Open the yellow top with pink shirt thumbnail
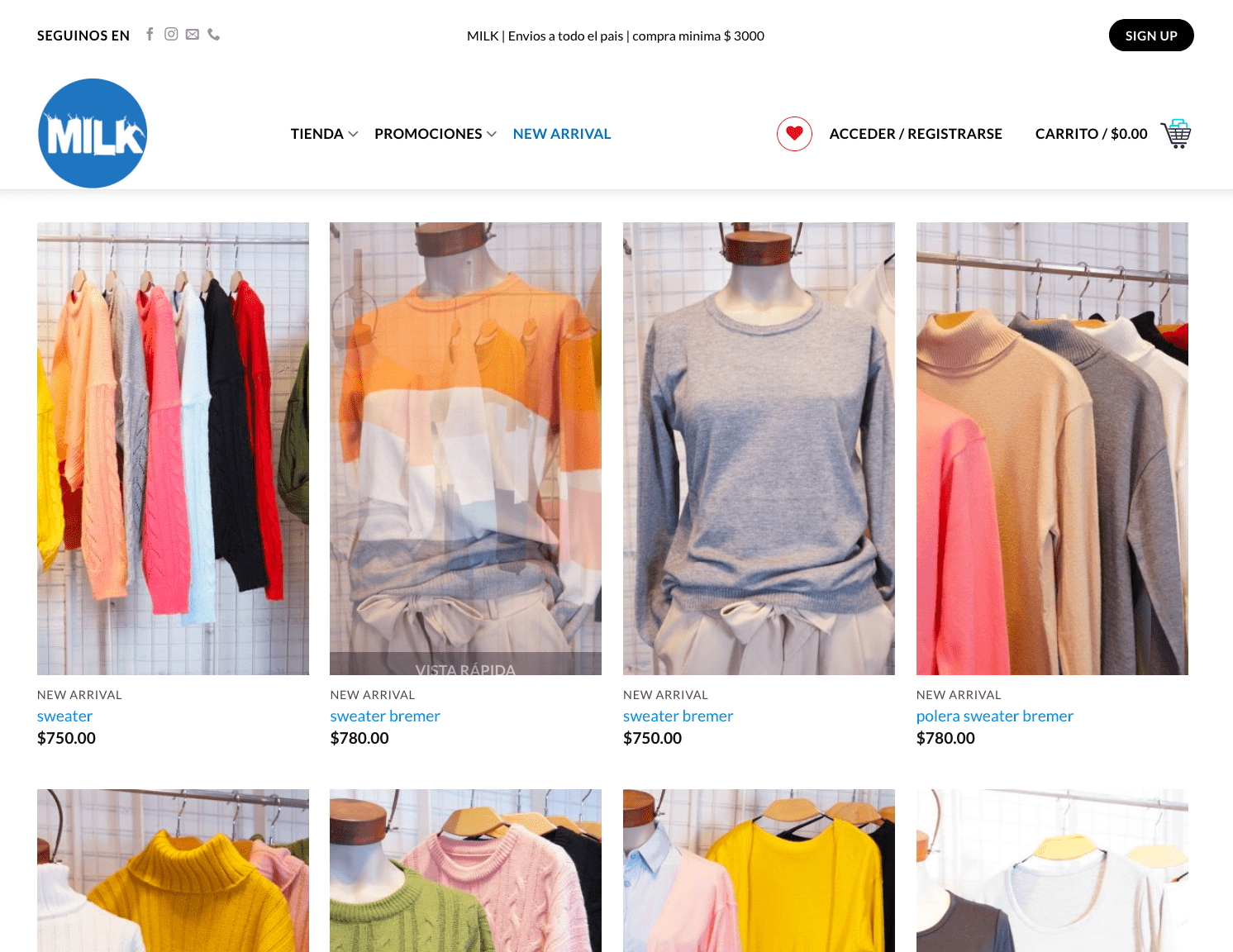Screen dimensions: 1233x952 (x=759, y=871)
